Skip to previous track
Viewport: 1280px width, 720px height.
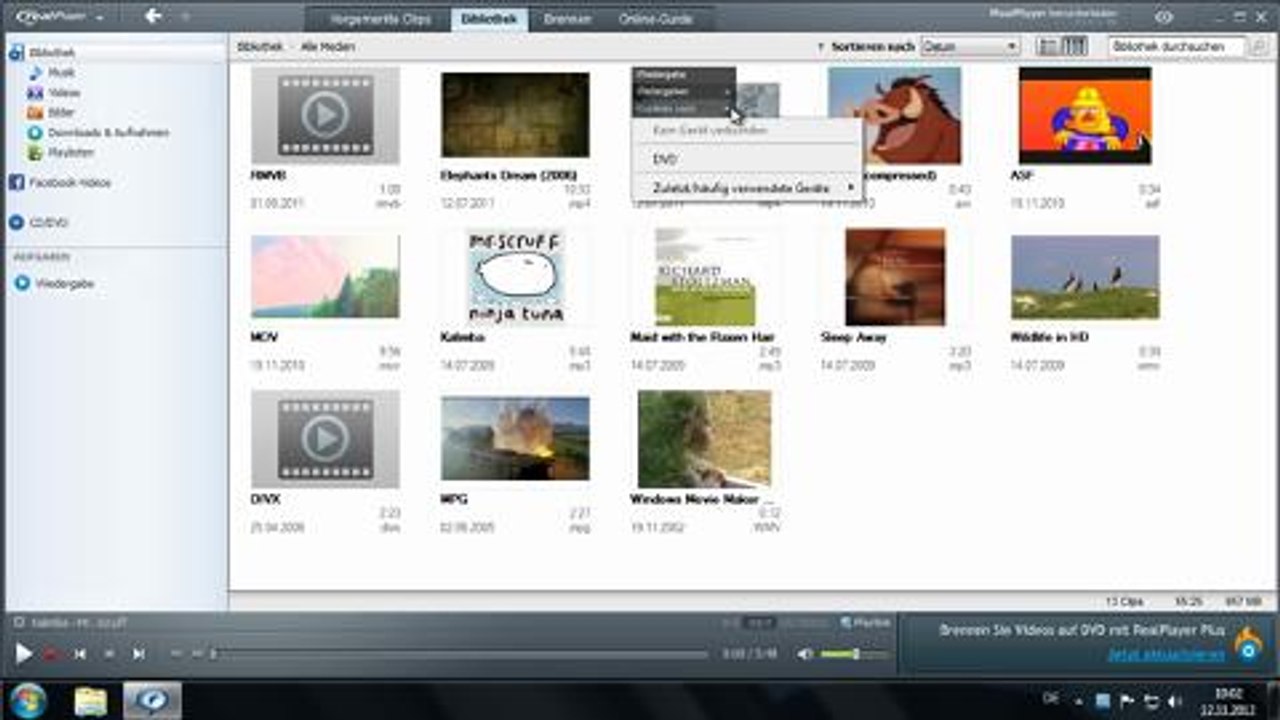[x=80, y=654]
